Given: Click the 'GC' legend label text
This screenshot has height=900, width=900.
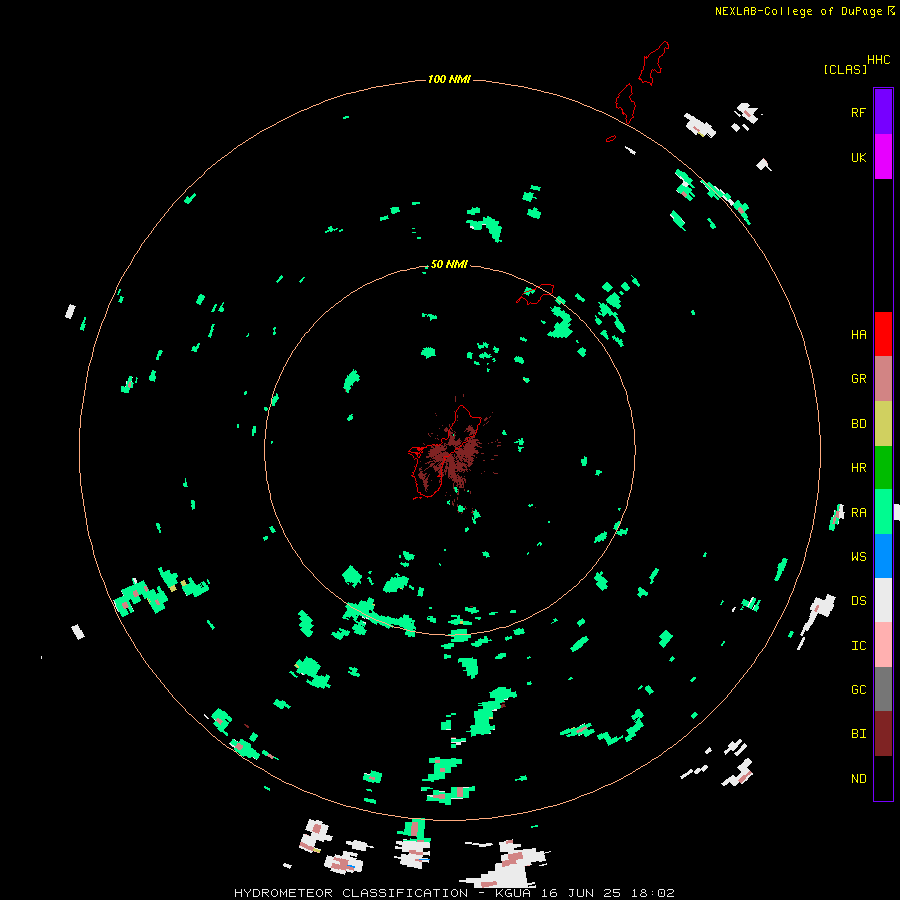Looking at the screenshot, I should (858, 690).
